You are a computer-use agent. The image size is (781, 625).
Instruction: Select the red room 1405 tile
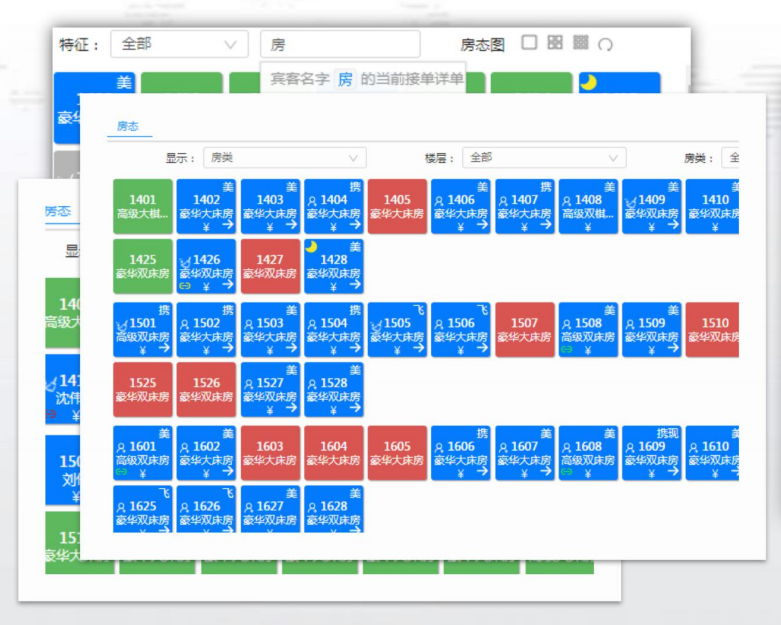(x=397, y=206)
